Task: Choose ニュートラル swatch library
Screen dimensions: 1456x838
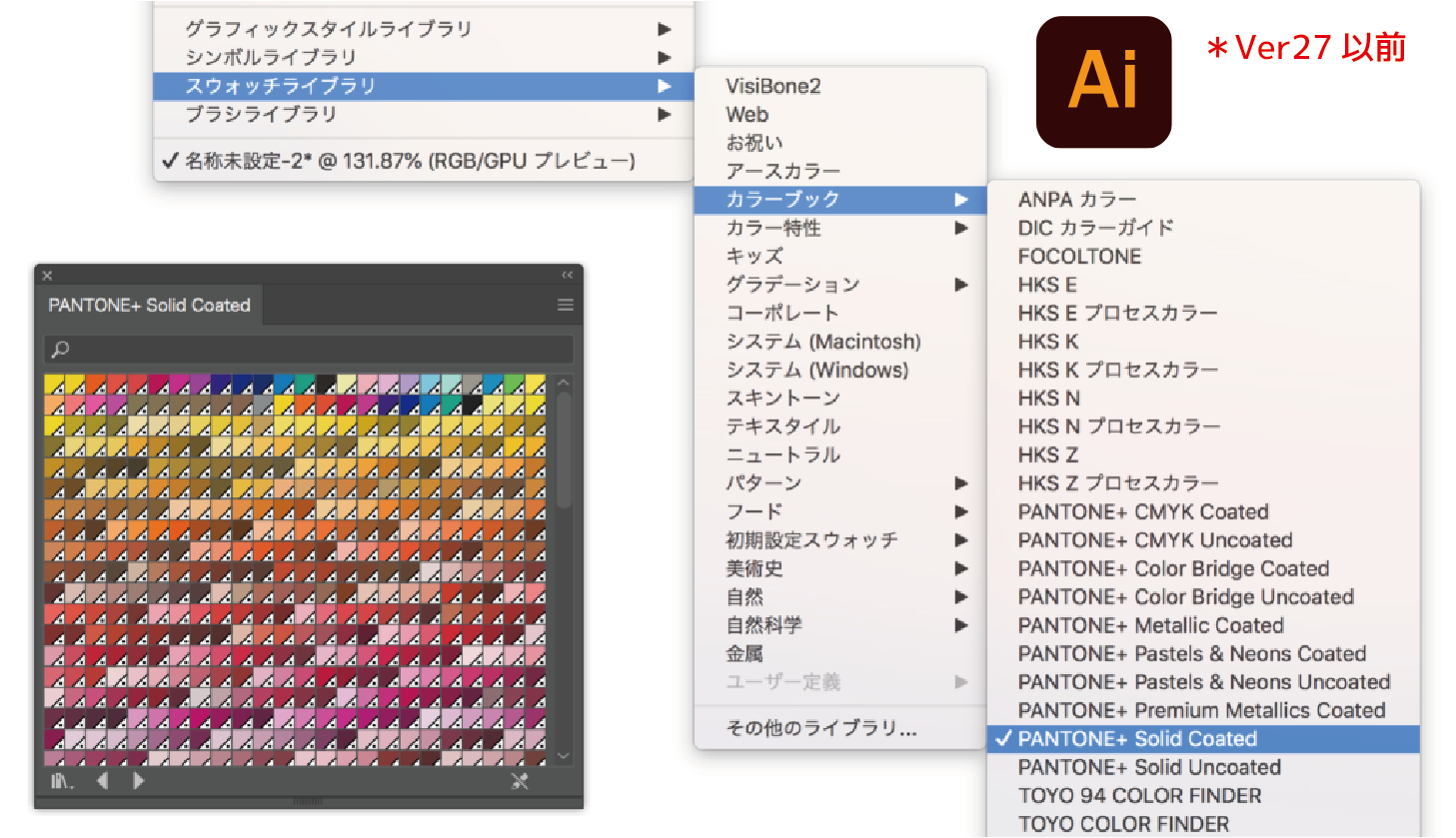Action: (840, 454)
